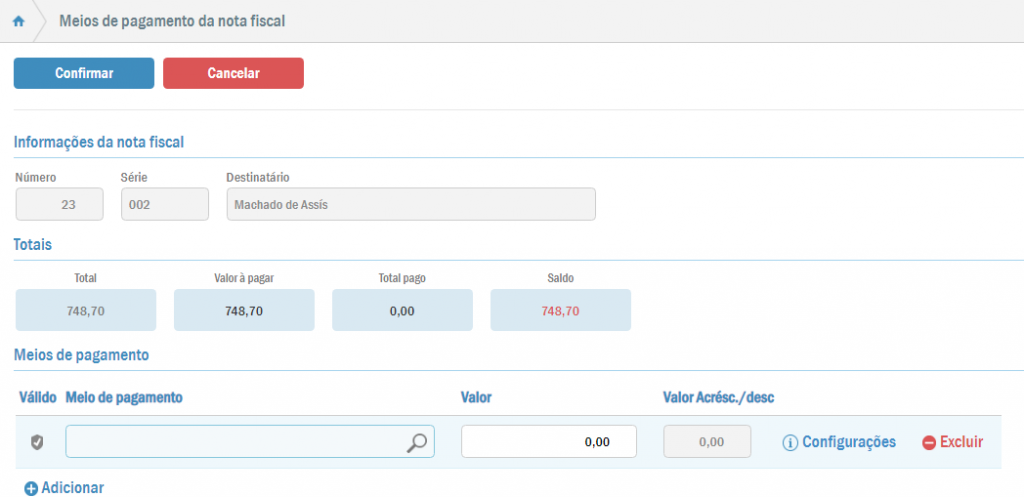The height and width of the screenshot is (497, 1024).
Task: Click the Informações da nota fiscal section heading
Action: (x=98, y=142)
